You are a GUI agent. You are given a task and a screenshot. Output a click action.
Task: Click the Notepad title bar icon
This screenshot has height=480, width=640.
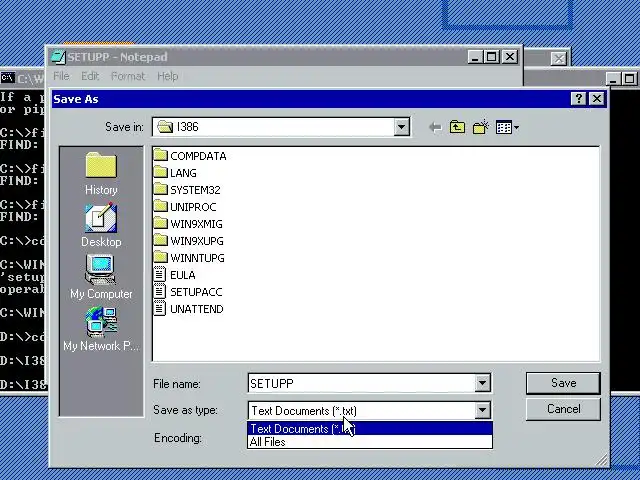coord(58,57)
